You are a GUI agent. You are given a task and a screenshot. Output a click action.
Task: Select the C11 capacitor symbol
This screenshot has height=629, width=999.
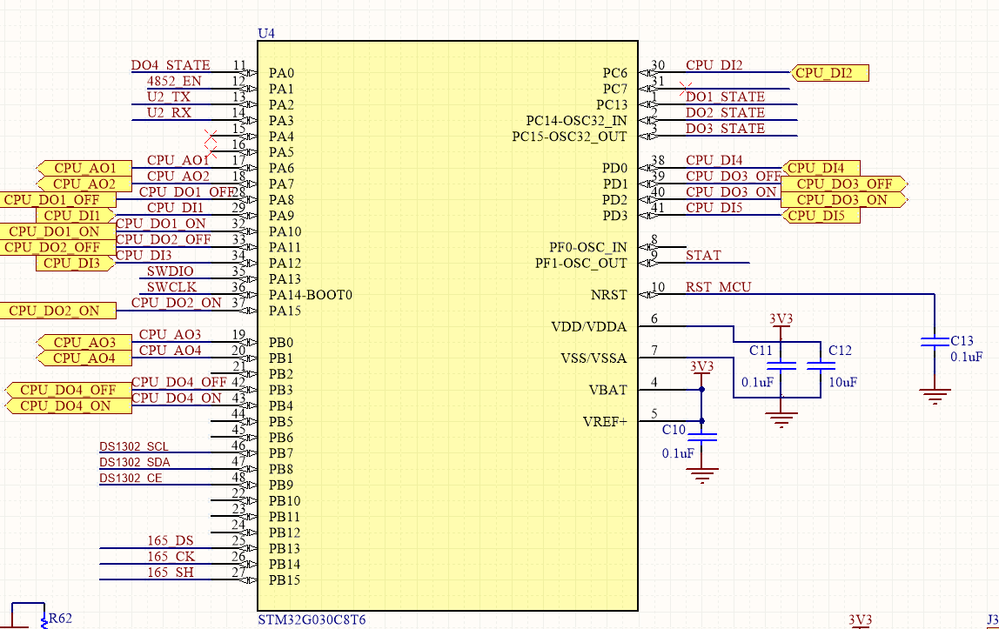(x=781, y=366)
